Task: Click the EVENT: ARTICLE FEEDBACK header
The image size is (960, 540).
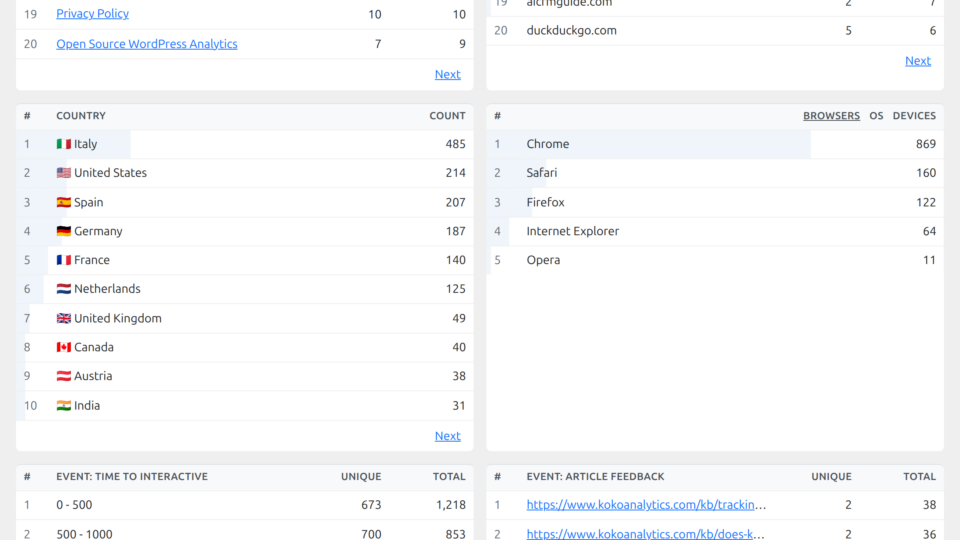Action: tap(595, 476)
